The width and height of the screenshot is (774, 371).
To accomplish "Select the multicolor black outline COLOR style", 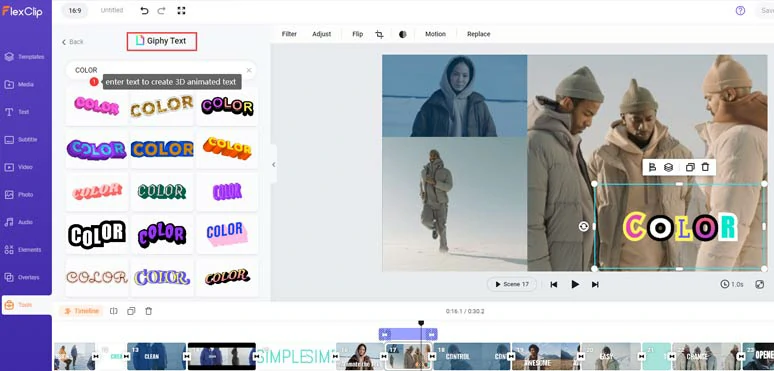I will 227,106.
